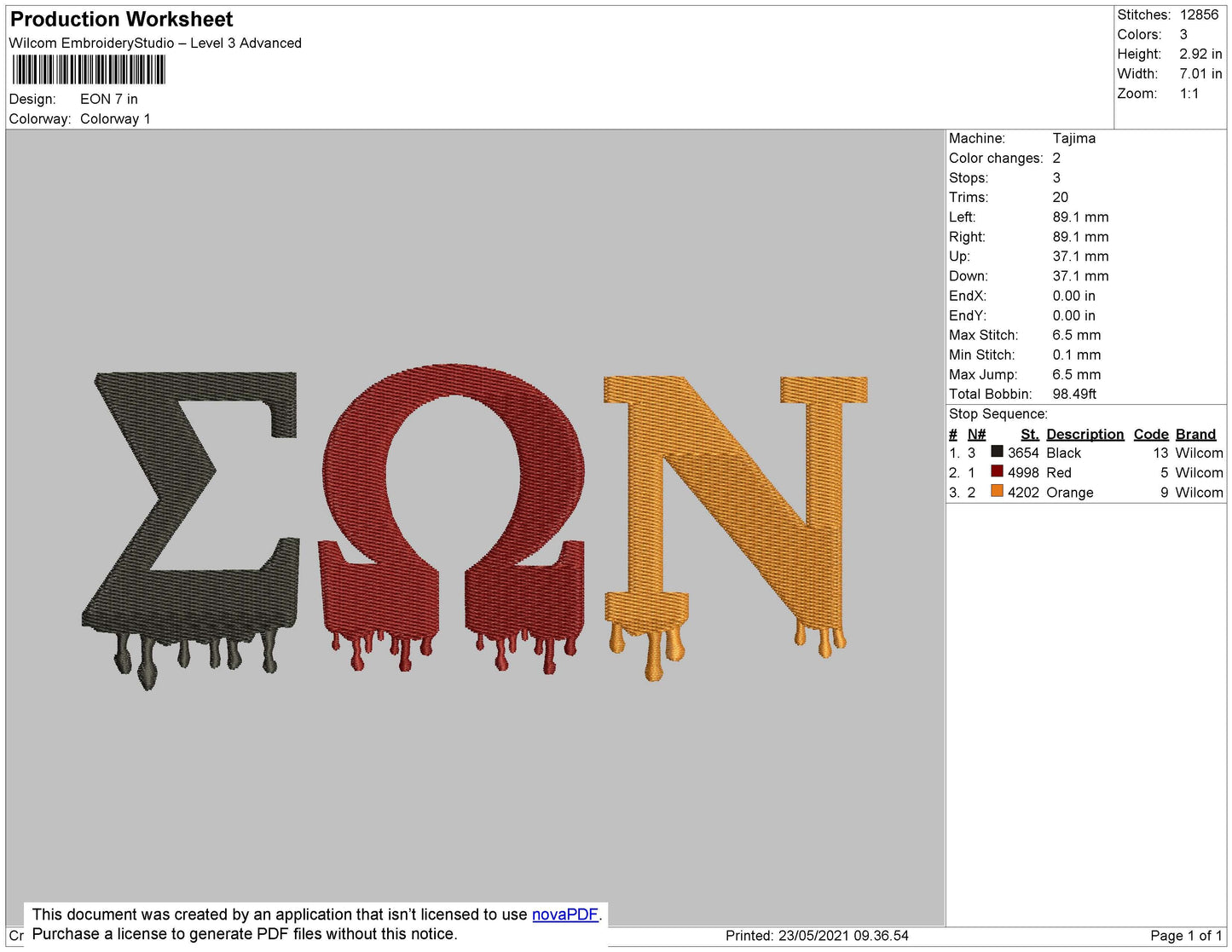Click the 'Left:' value 89.1 mm
This screenshot has width=1232, height=952.
(x=1081, y=217)
